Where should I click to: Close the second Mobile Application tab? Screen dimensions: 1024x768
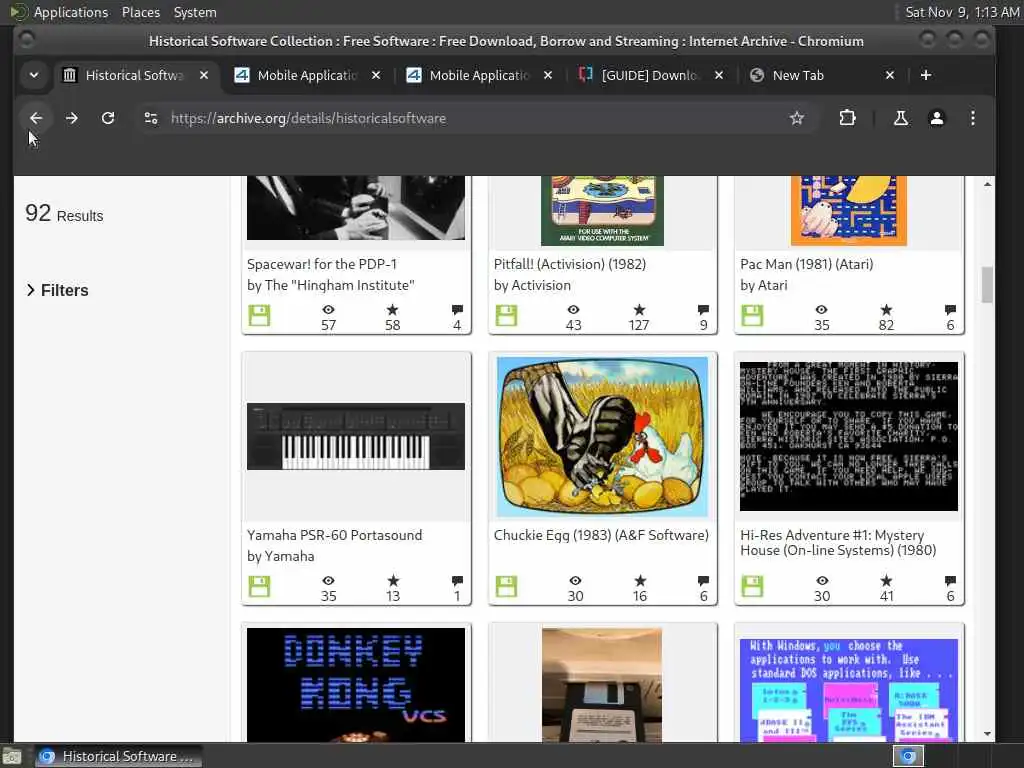click(x=548, y=75)
